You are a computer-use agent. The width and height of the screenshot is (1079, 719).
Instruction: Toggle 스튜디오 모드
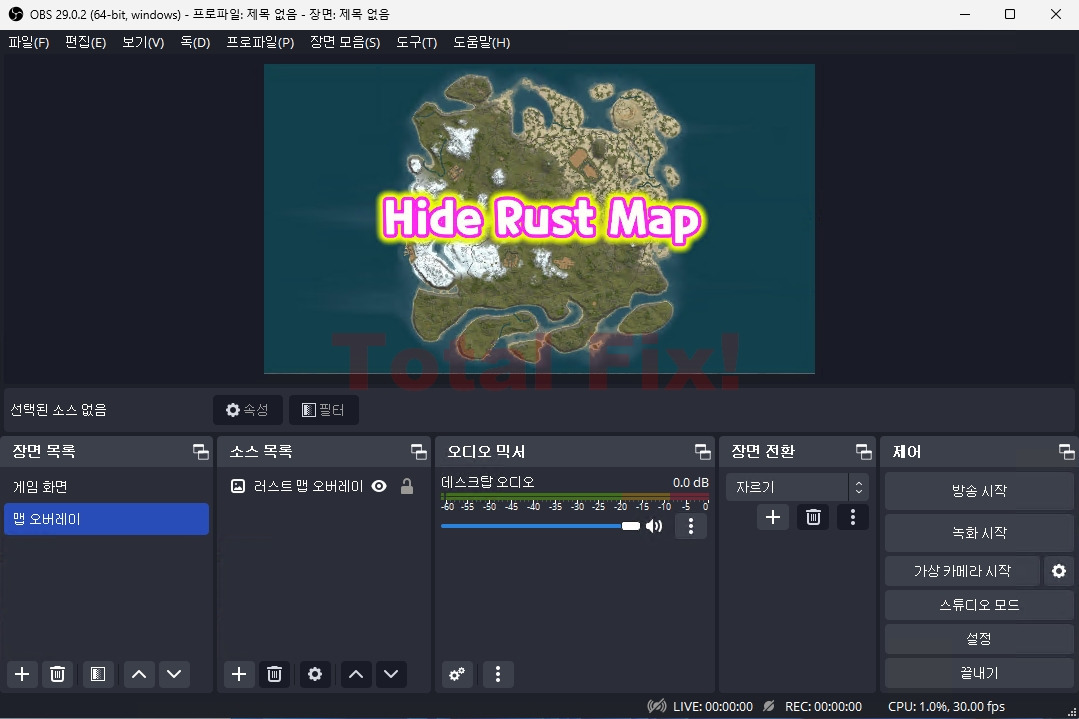coord(979,605)
